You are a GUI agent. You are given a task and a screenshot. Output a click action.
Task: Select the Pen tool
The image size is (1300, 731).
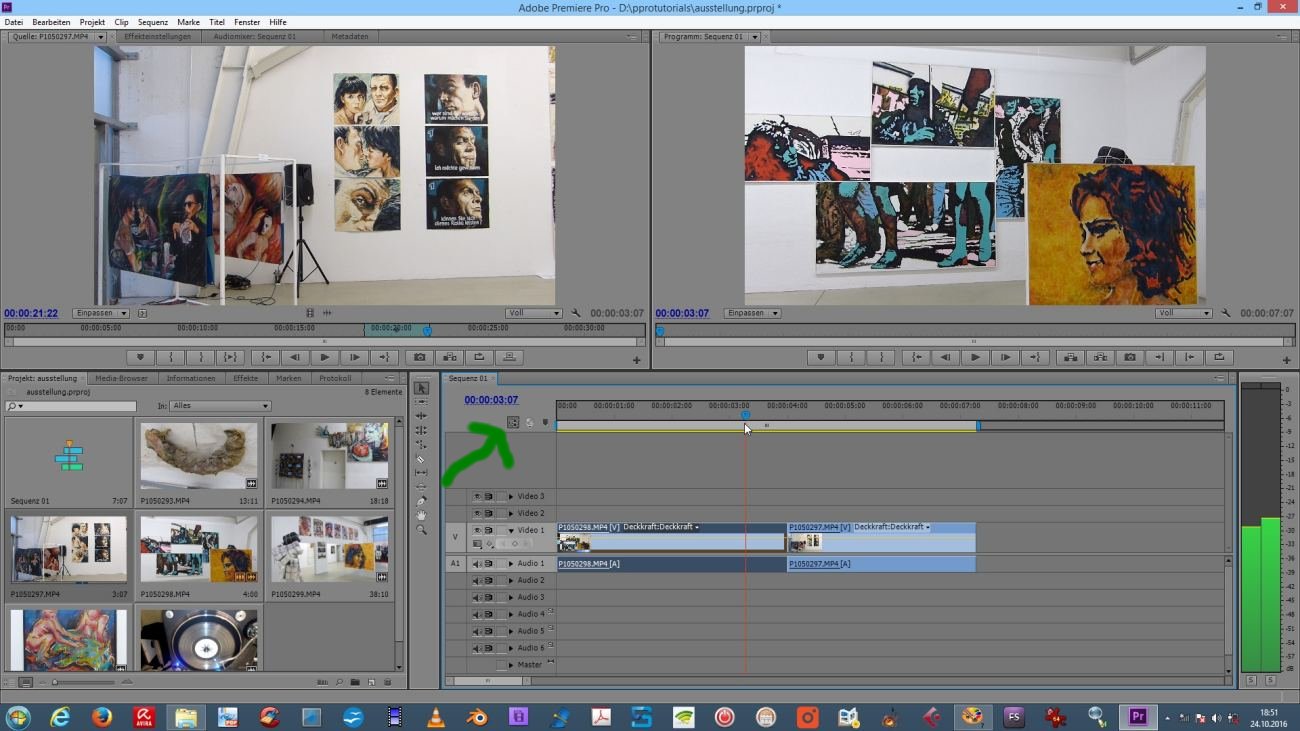(x=421, y=501)
